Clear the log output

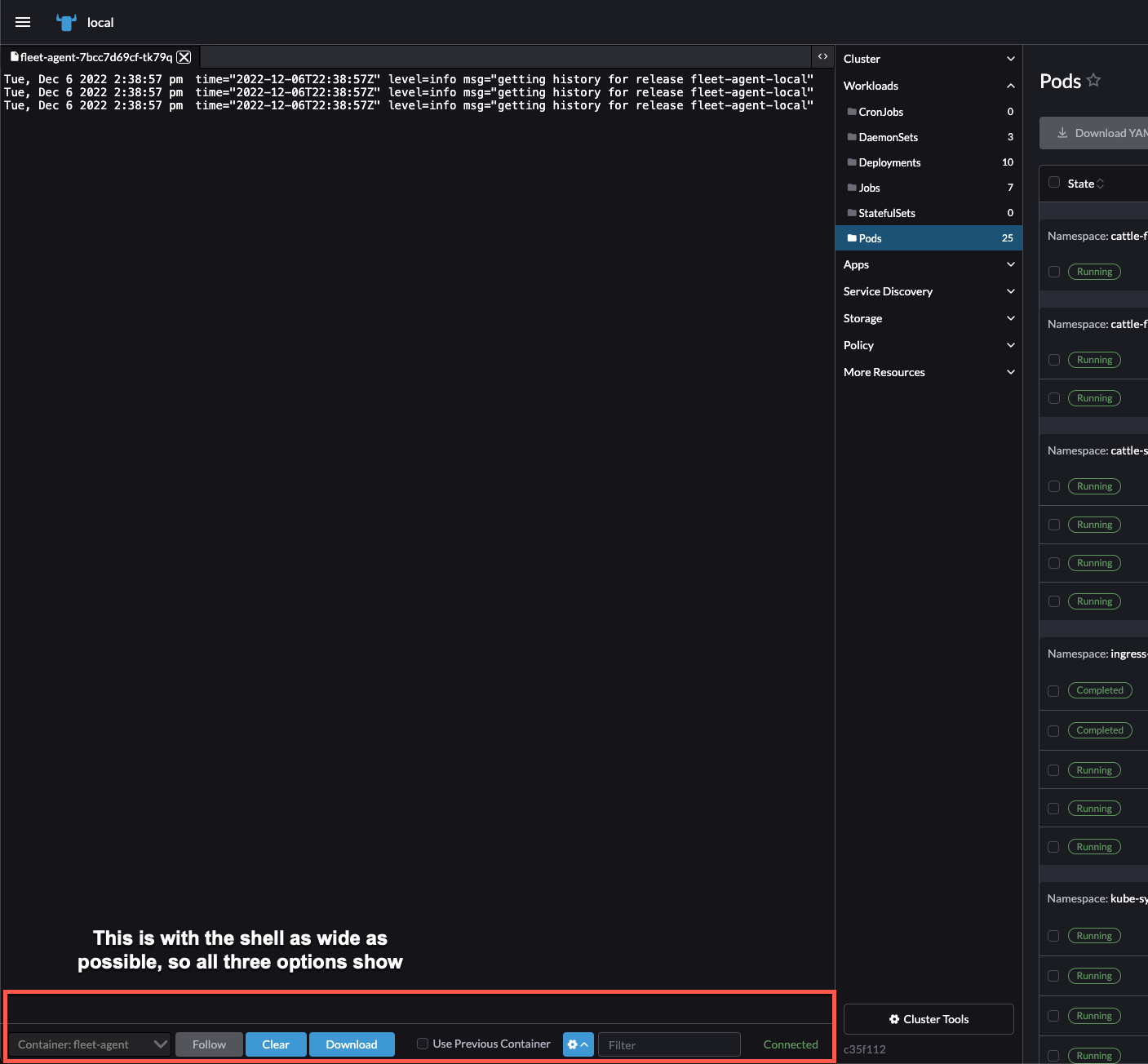click(x=276, y=1044)
